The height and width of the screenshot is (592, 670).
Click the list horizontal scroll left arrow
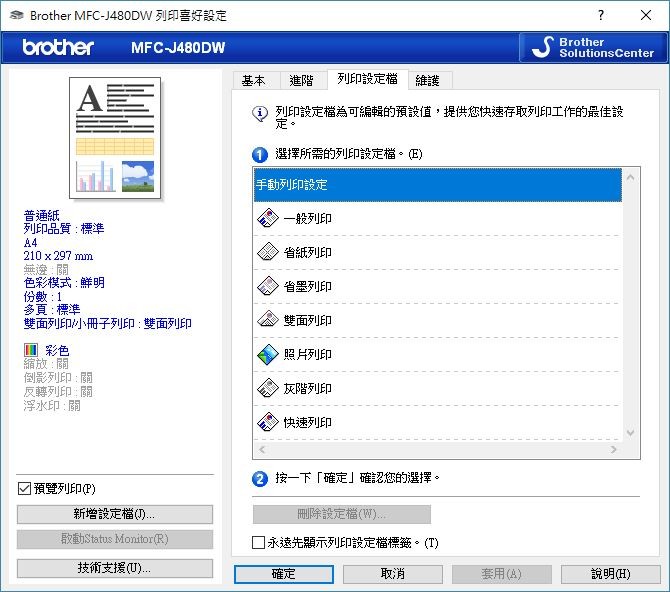tap(262, 449)
